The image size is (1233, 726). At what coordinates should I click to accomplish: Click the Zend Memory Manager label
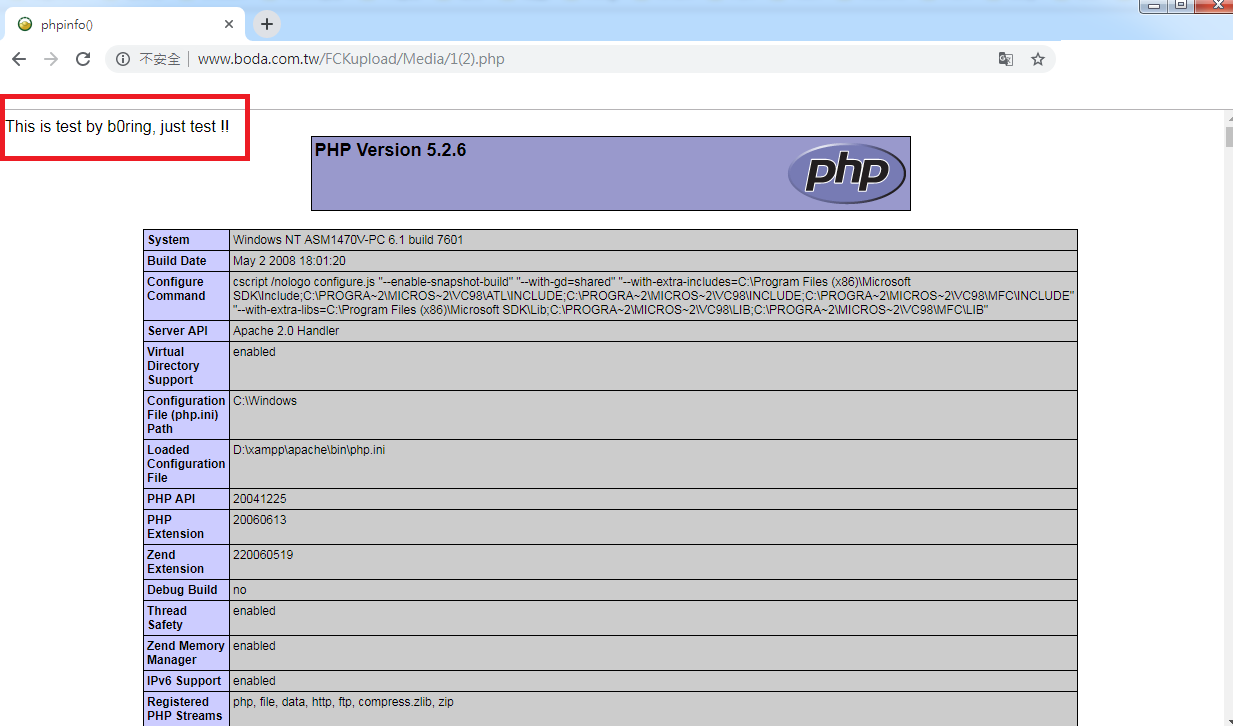coord(186,653)
